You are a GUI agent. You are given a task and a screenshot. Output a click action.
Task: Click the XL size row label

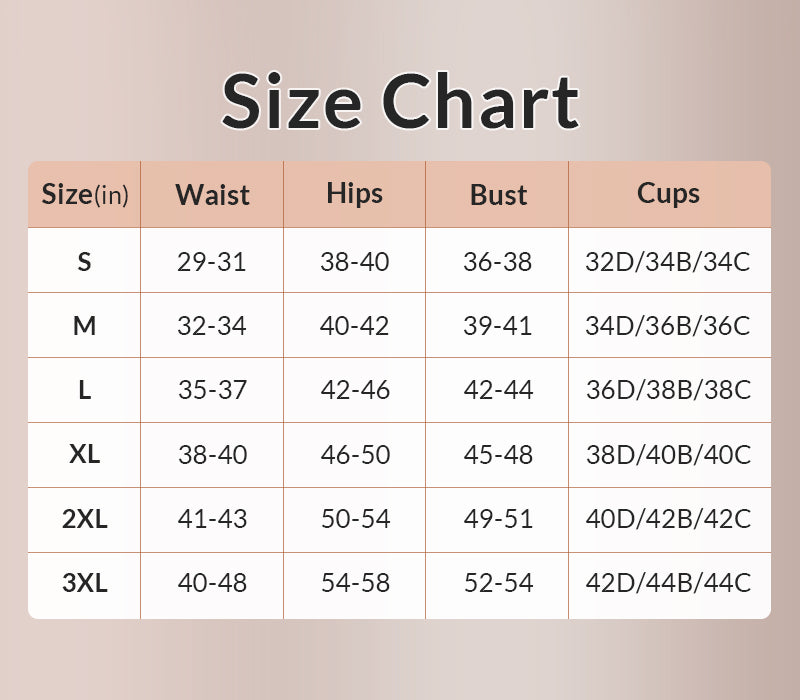tap(85, 454)
